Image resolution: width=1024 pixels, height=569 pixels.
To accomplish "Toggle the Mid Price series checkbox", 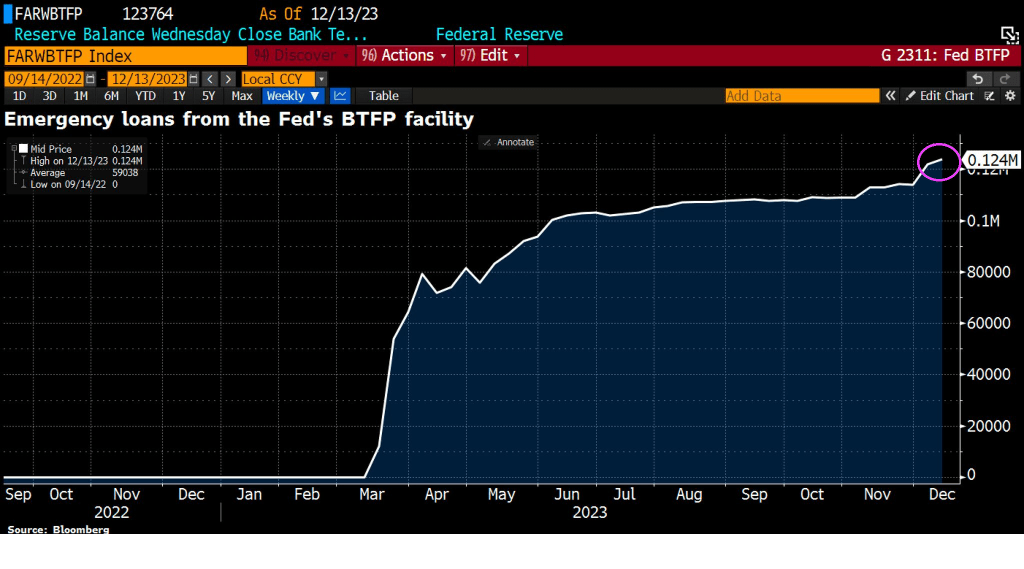I will (x=24, y=148).
